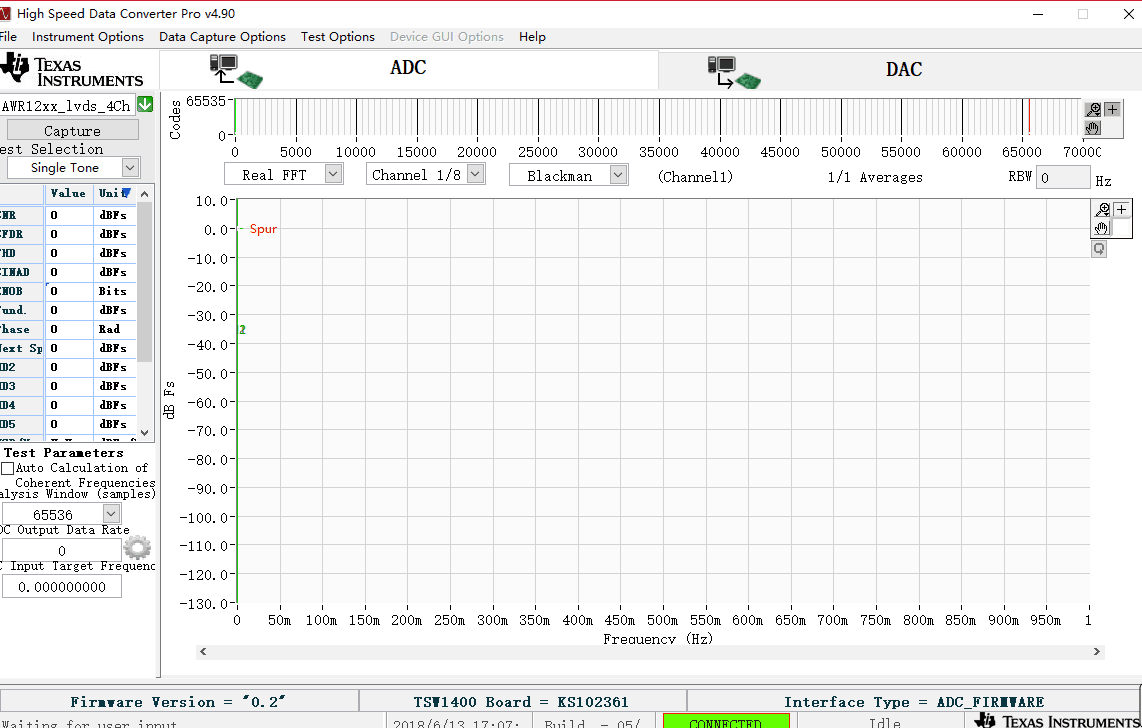Click the SINAD row value cell
The image size is (1142, 728).
coord(69,272)
